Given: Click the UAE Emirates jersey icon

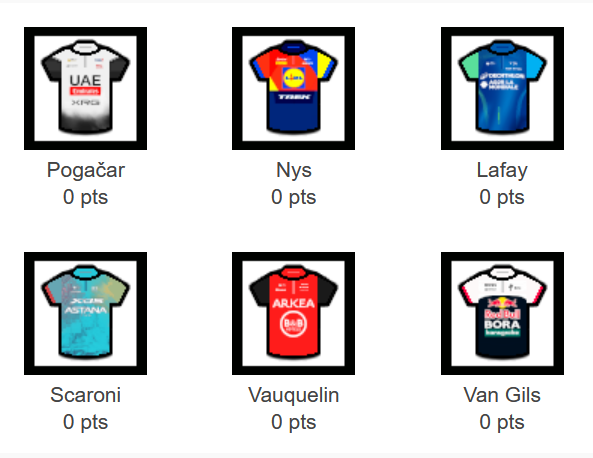Looking at the screenshot, I should click(x=85, y=87).
